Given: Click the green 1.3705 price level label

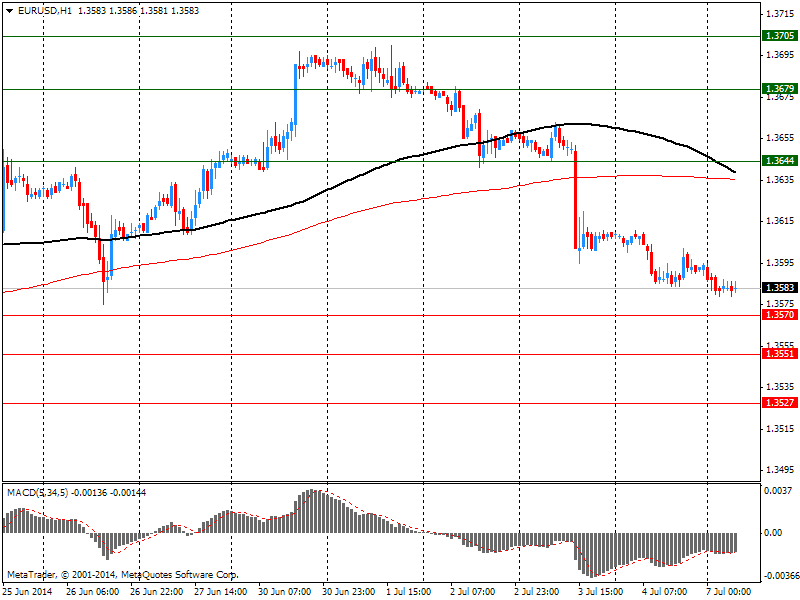Looking at the screenshot, I should 779,36.
